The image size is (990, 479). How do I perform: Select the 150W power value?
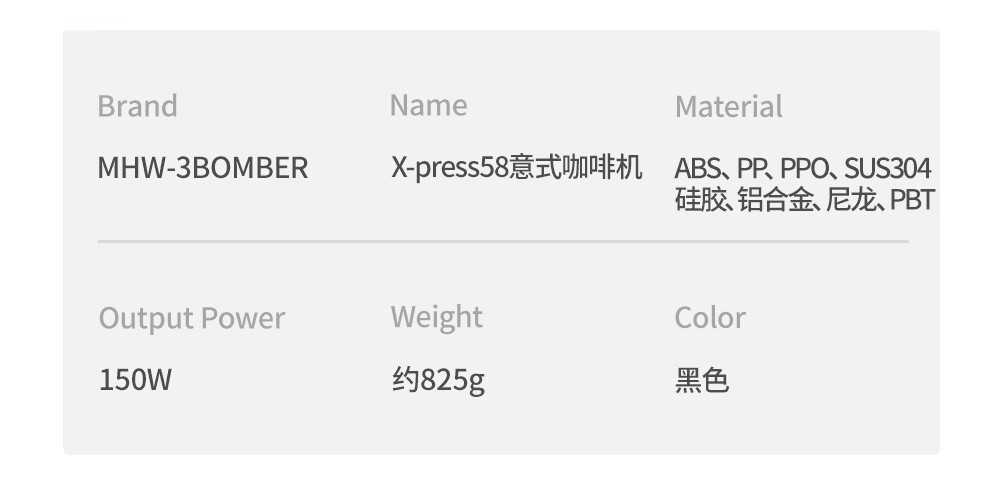pos(135,380)
